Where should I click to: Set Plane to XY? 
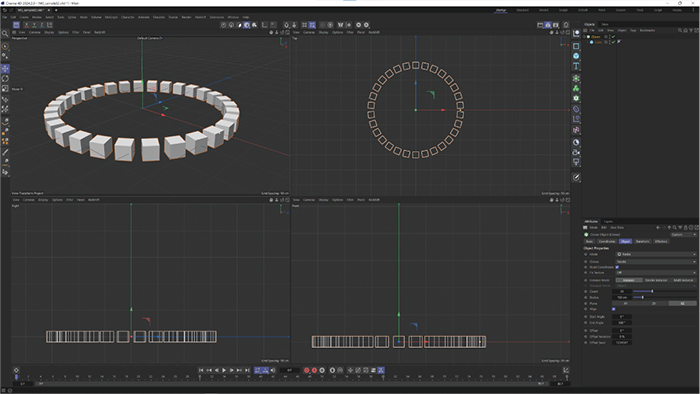pos(625,303)
